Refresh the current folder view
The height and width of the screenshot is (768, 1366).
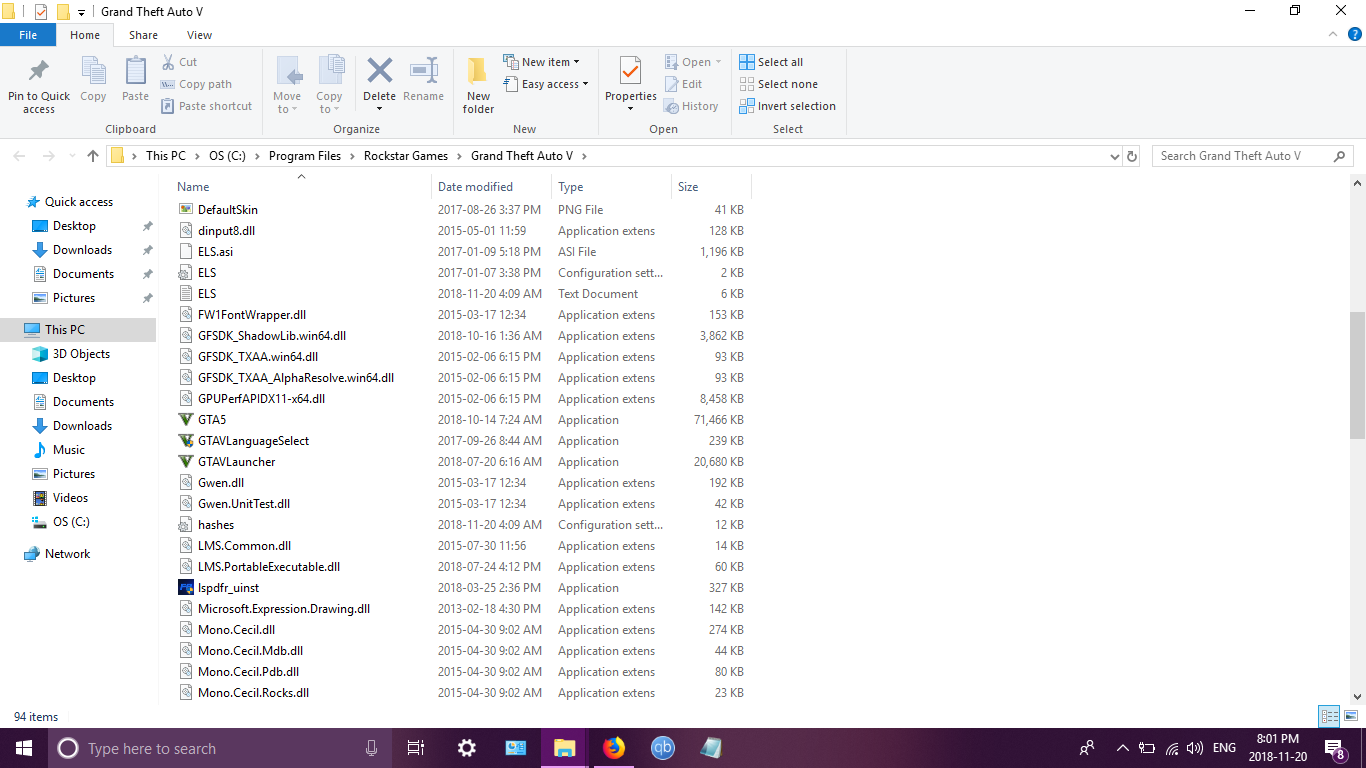point(1132,156)
